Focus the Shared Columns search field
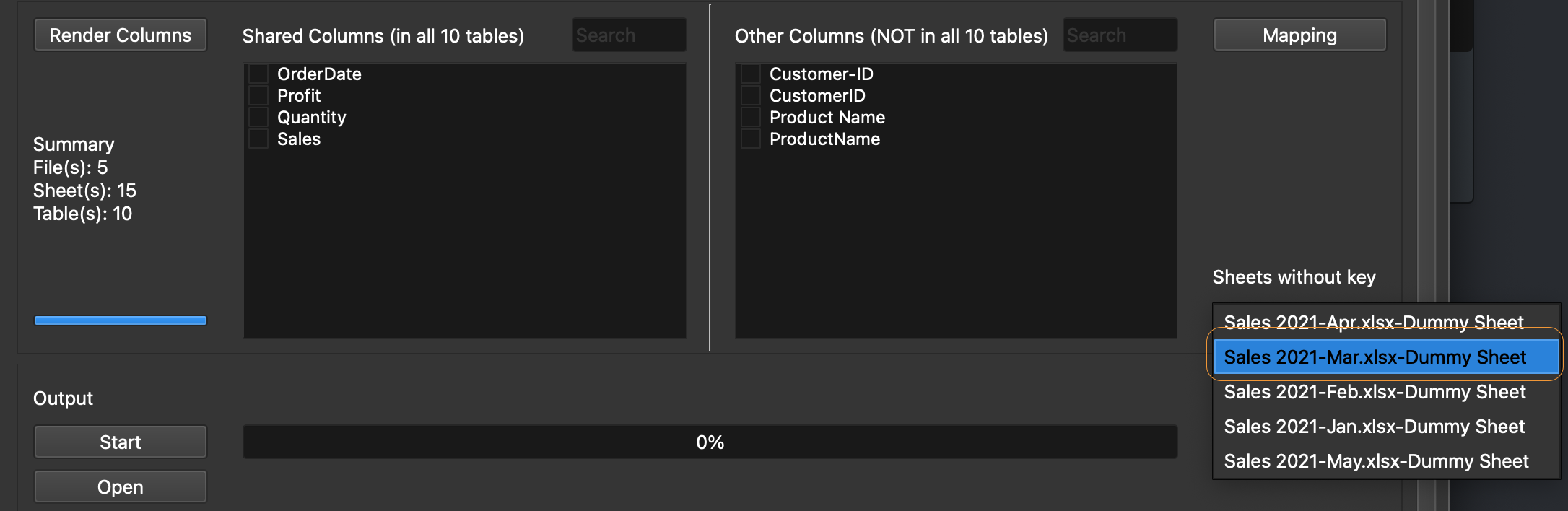The image size is (1568, 511). pyautogui.click(x=629, y=35)
